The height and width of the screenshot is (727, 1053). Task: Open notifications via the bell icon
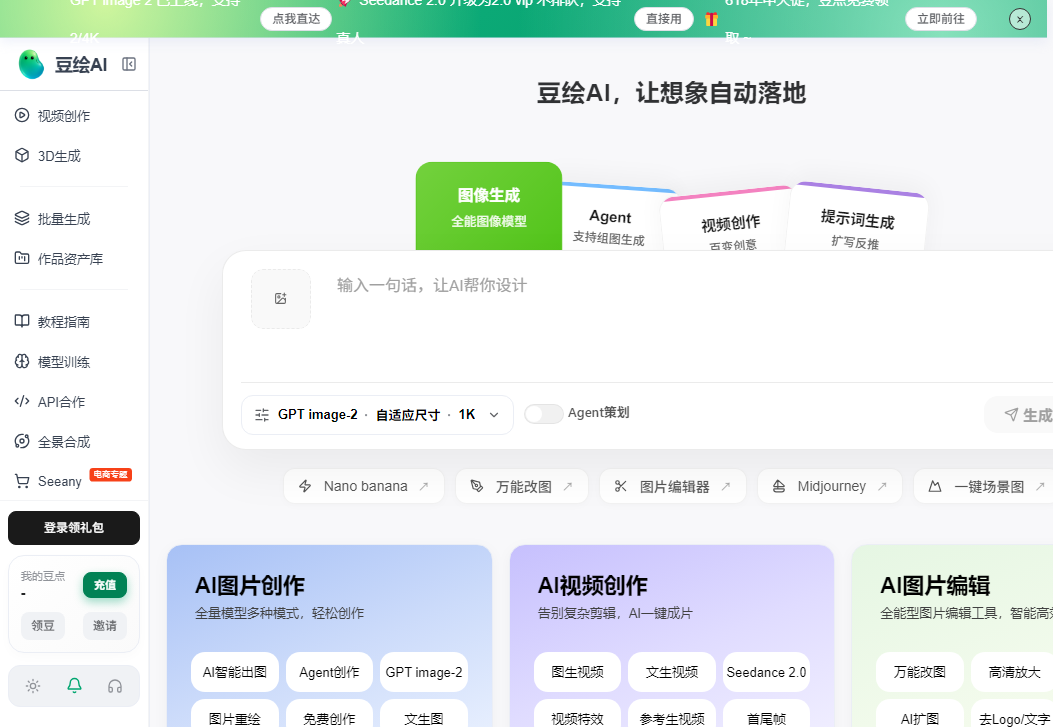(x=75, y=685)
